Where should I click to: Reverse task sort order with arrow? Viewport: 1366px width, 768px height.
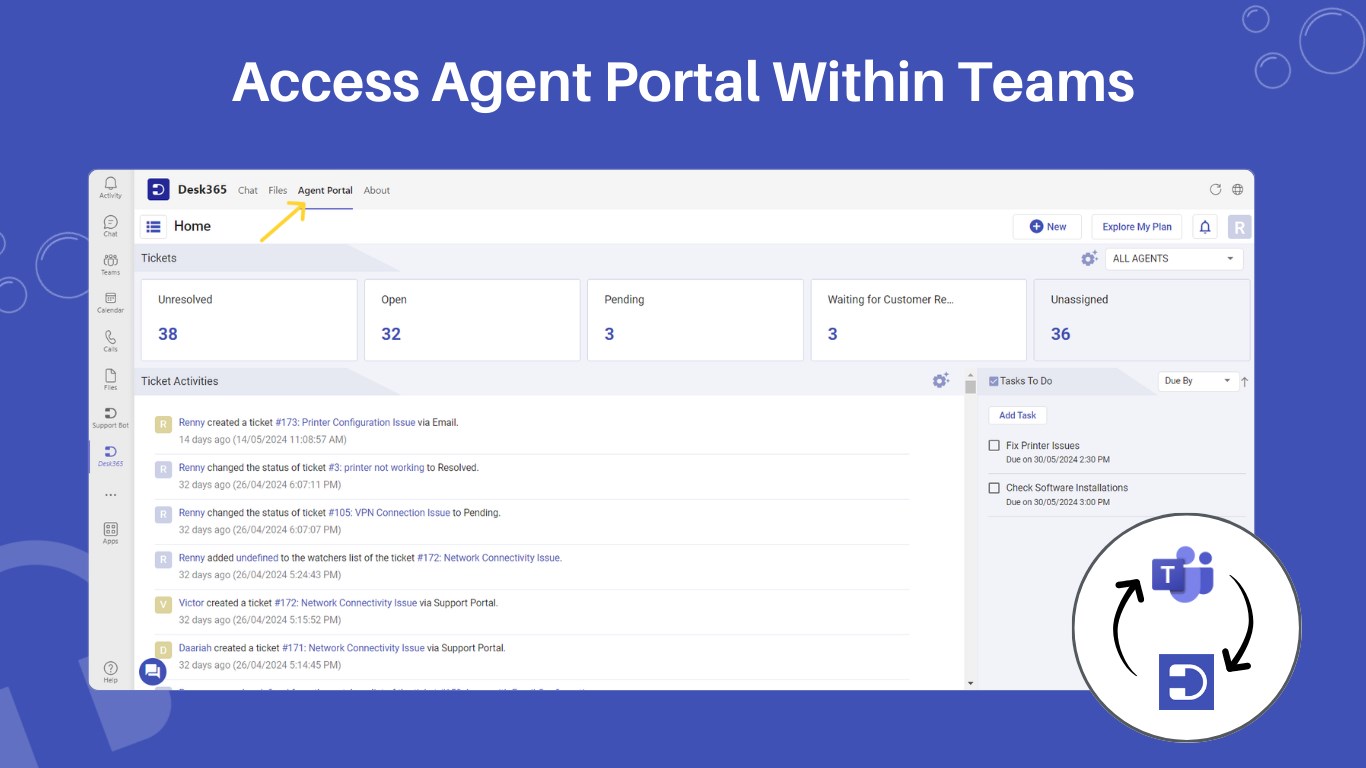(x=1245, y=381)
